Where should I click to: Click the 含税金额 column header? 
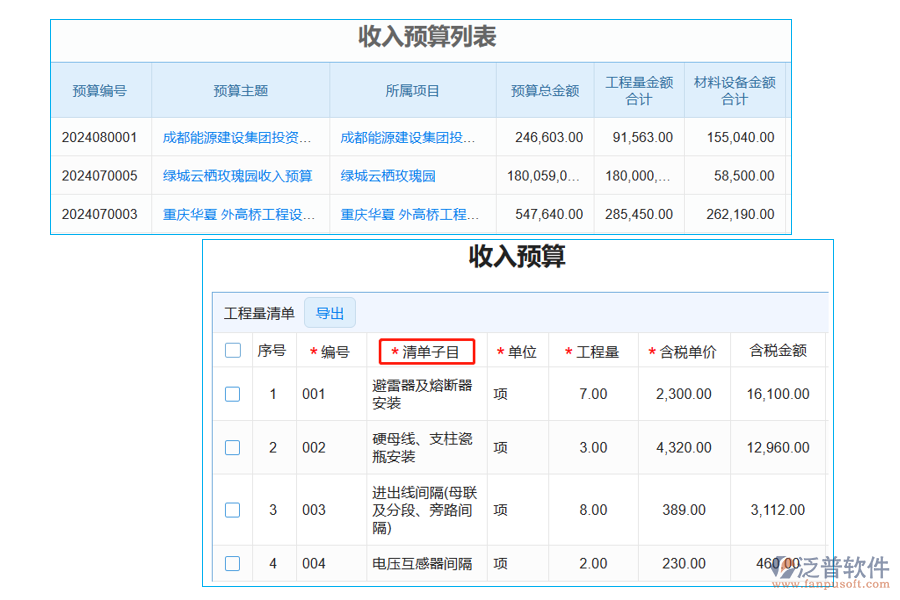click(778, 350)
